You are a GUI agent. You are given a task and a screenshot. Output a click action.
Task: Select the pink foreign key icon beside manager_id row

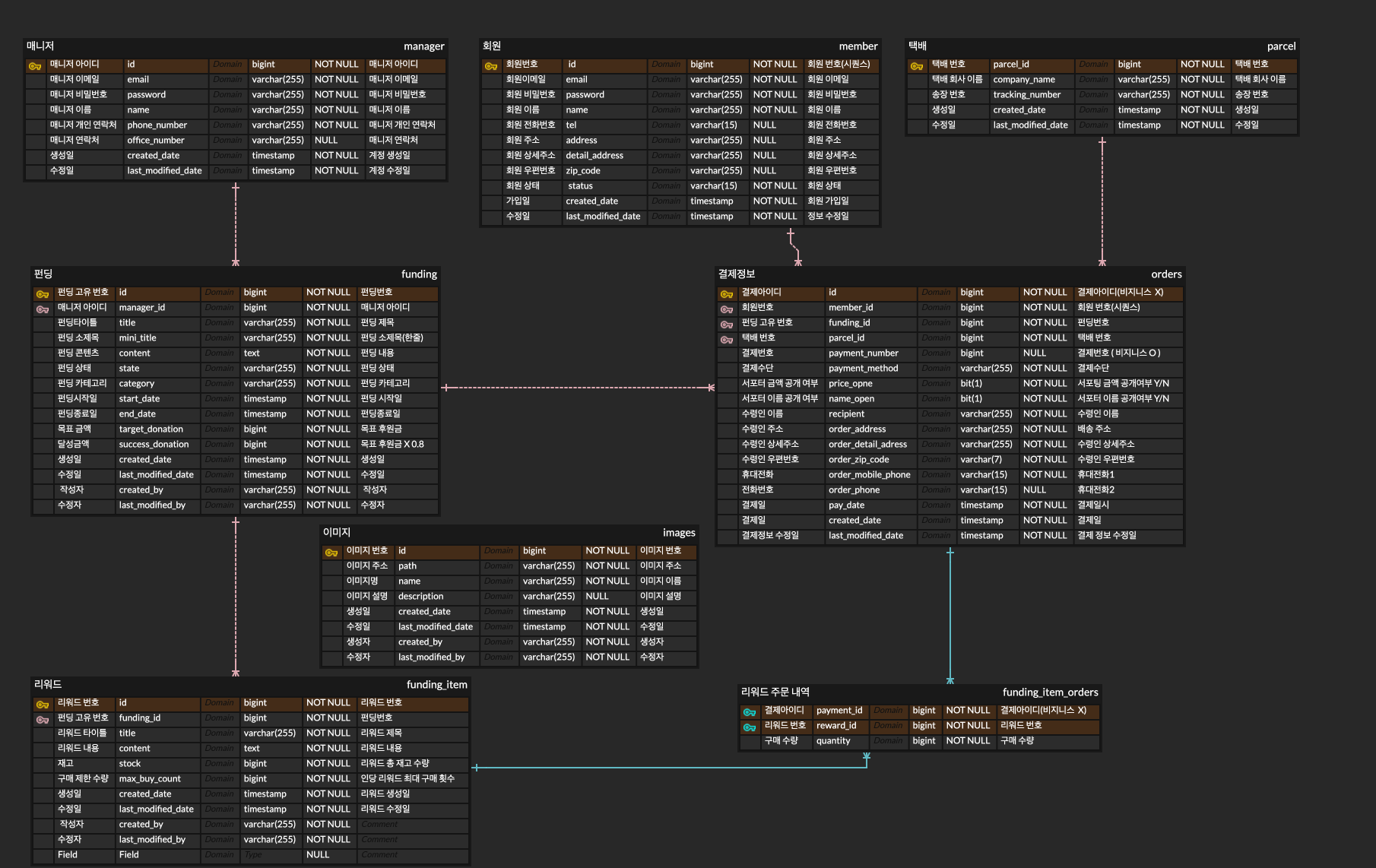click(x=43, y=309)
